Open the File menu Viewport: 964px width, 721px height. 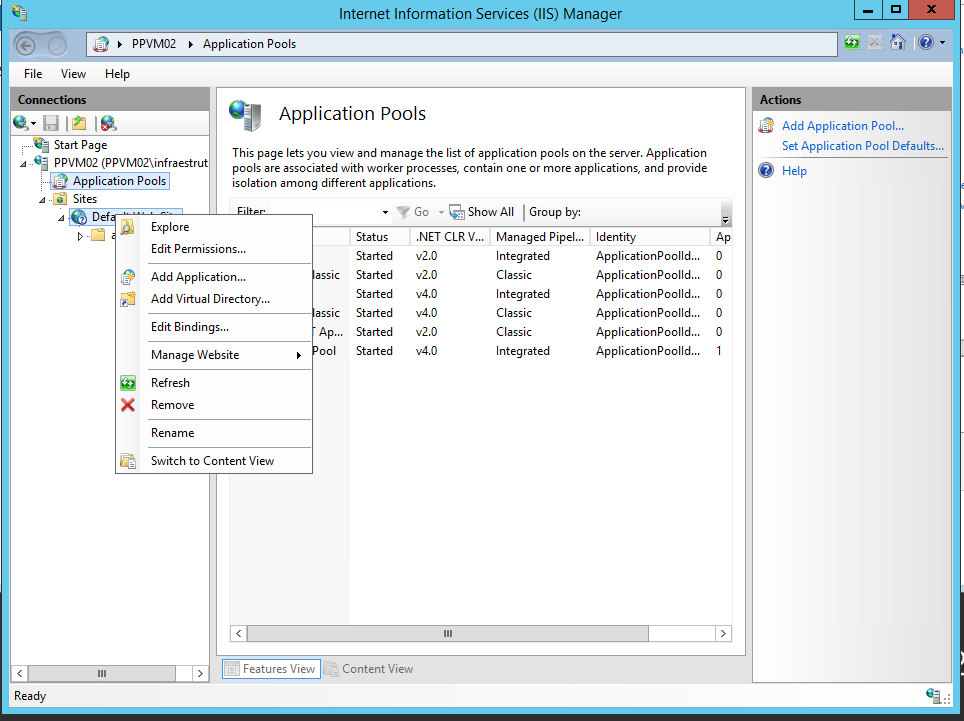[x=33, y=74]
